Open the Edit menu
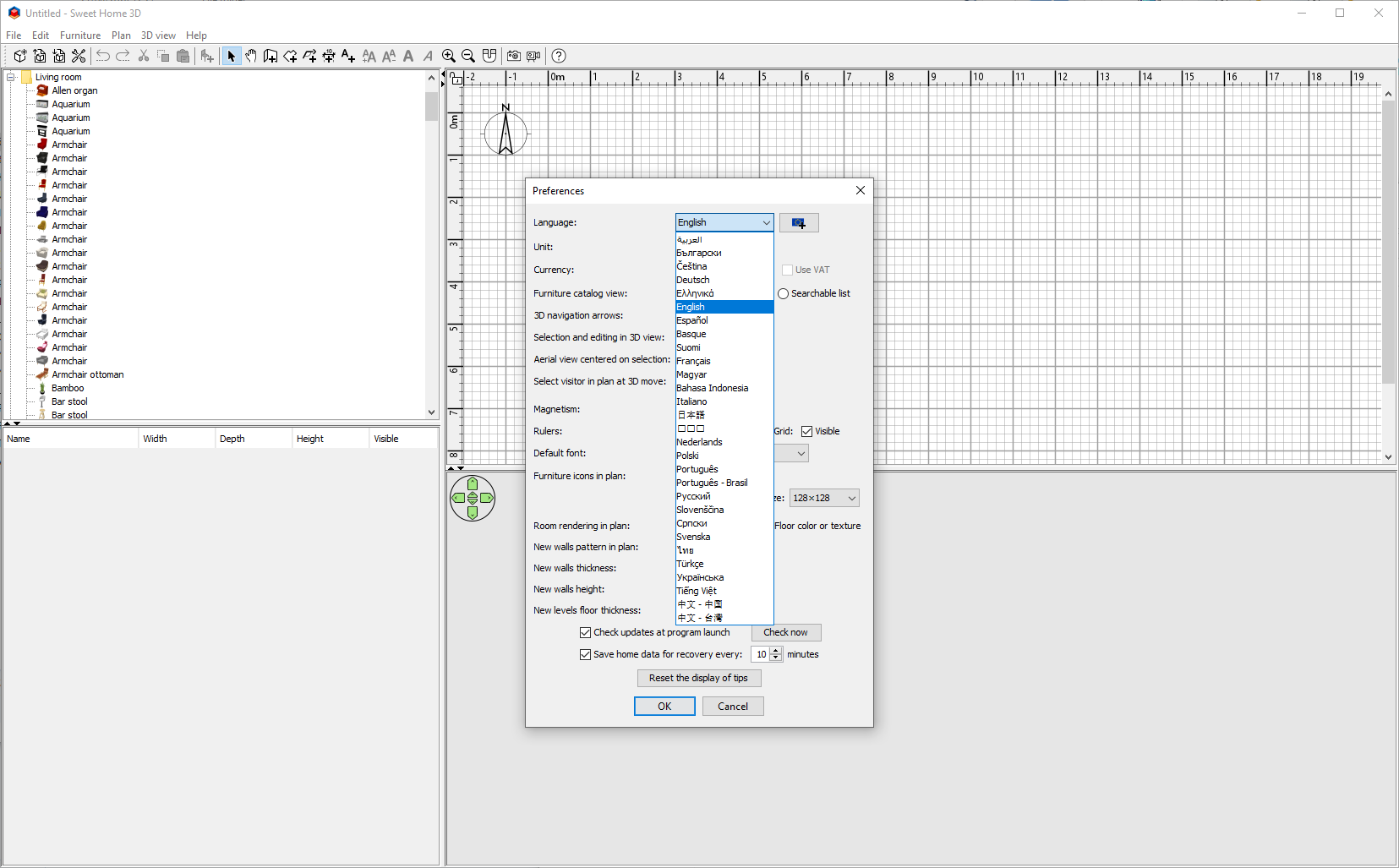This screenshot has width=1399, height=868. (41, 35)
